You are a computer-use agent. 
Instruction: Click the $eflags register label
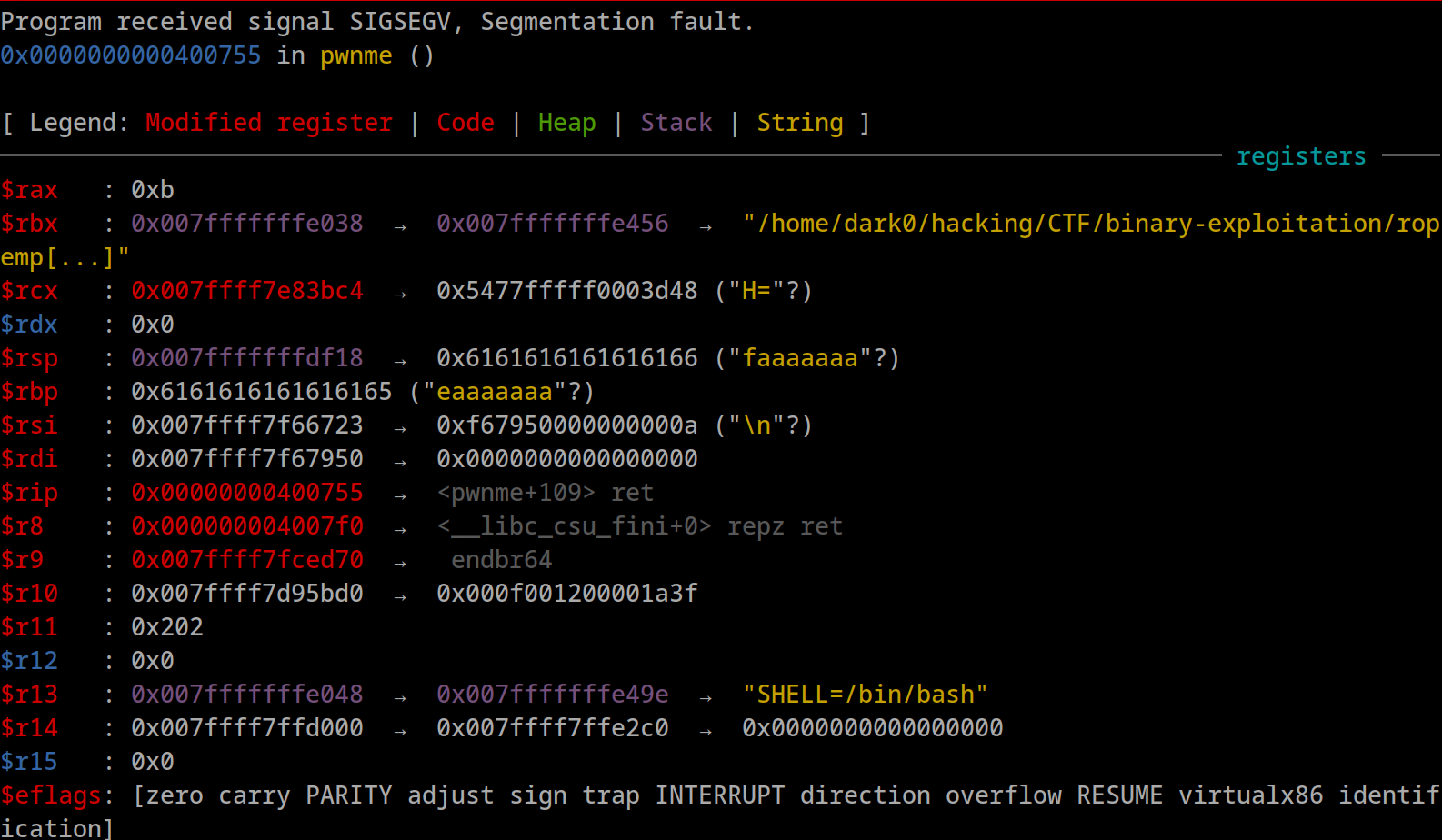pyautogui.click(x=51, y=795)
